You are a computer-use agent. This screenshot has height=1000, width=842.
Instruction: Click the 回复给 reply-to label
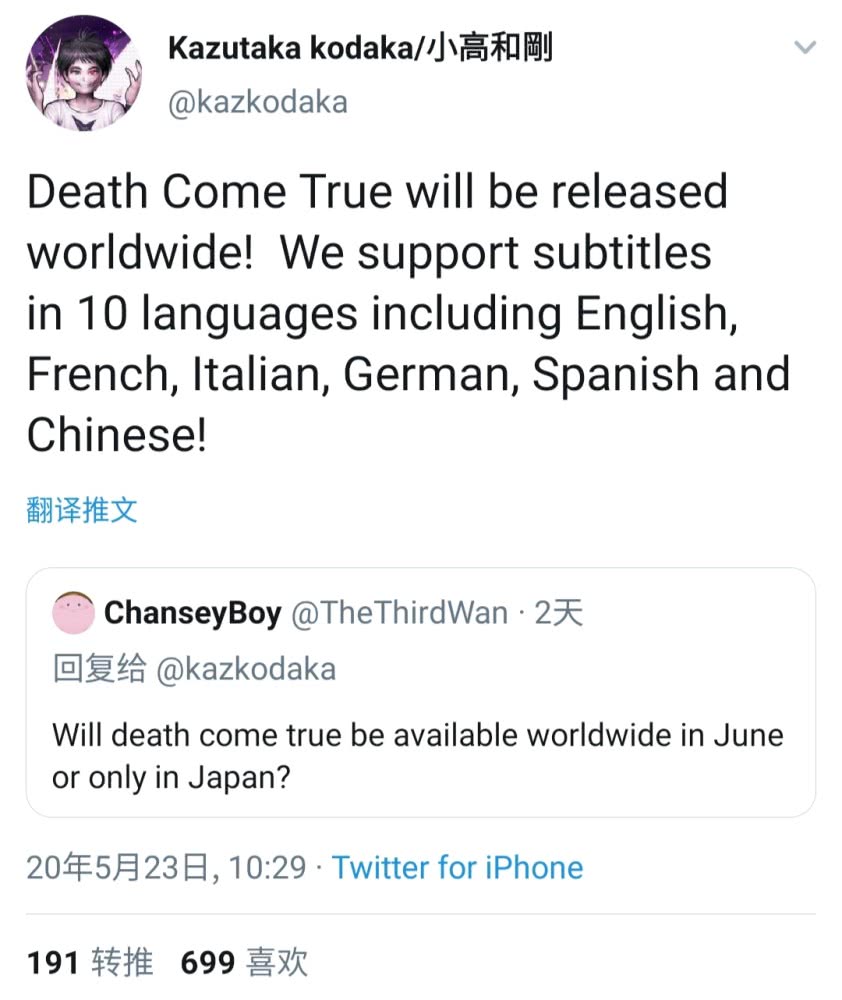coord(98,668)
